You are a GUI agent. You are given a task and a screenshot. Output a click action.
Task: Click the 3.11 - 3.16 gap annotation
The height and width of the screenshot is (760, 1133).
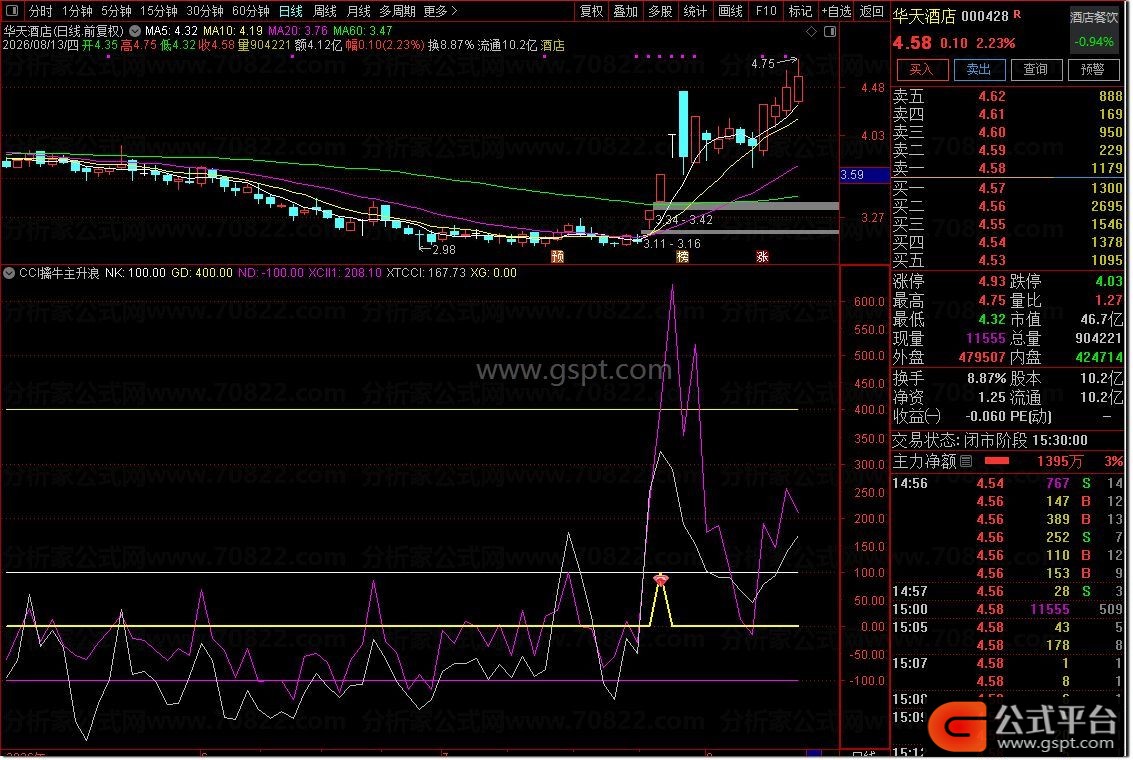point(672,243)
